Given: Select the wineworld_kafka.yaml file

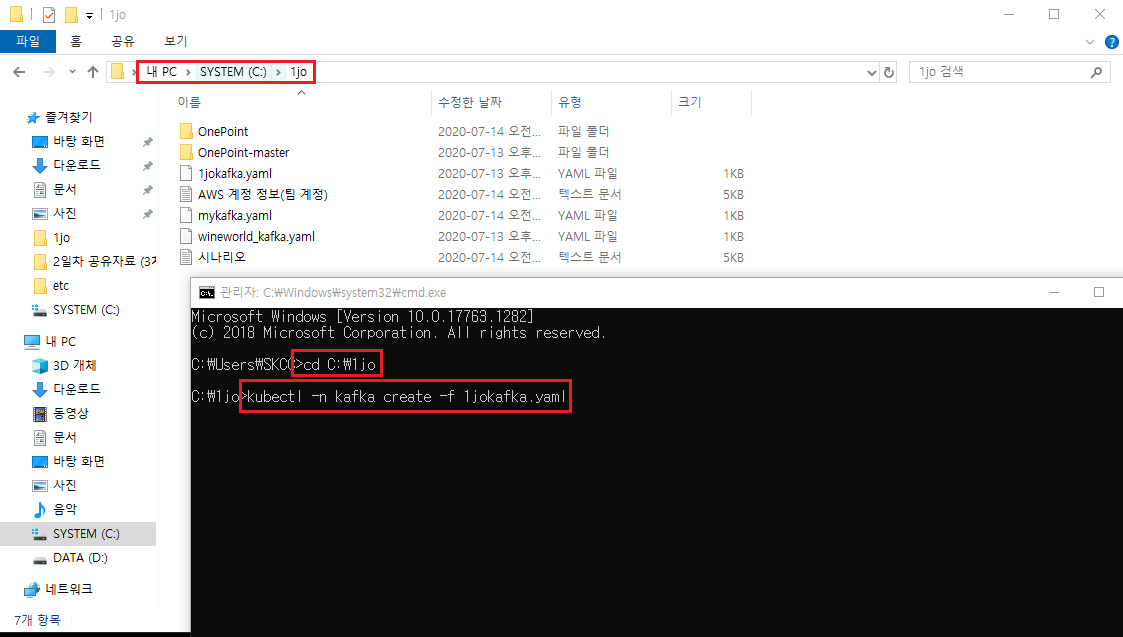Looking at the screenshot, I should point(256,236).
